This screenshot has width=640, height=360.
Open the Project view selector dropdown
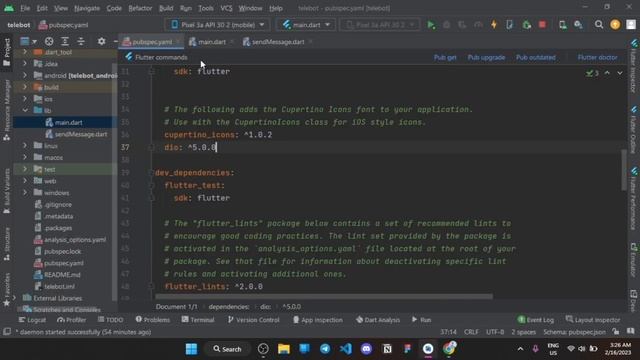(x=29, y=41)
